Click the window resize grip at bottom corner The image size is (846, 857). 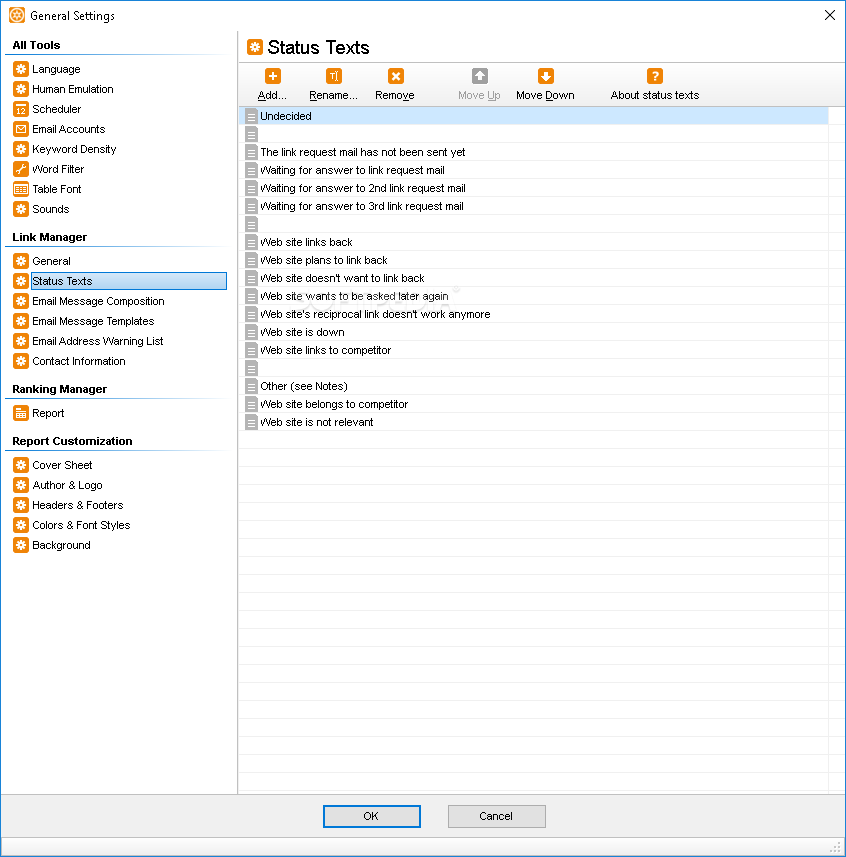[836, 847]
